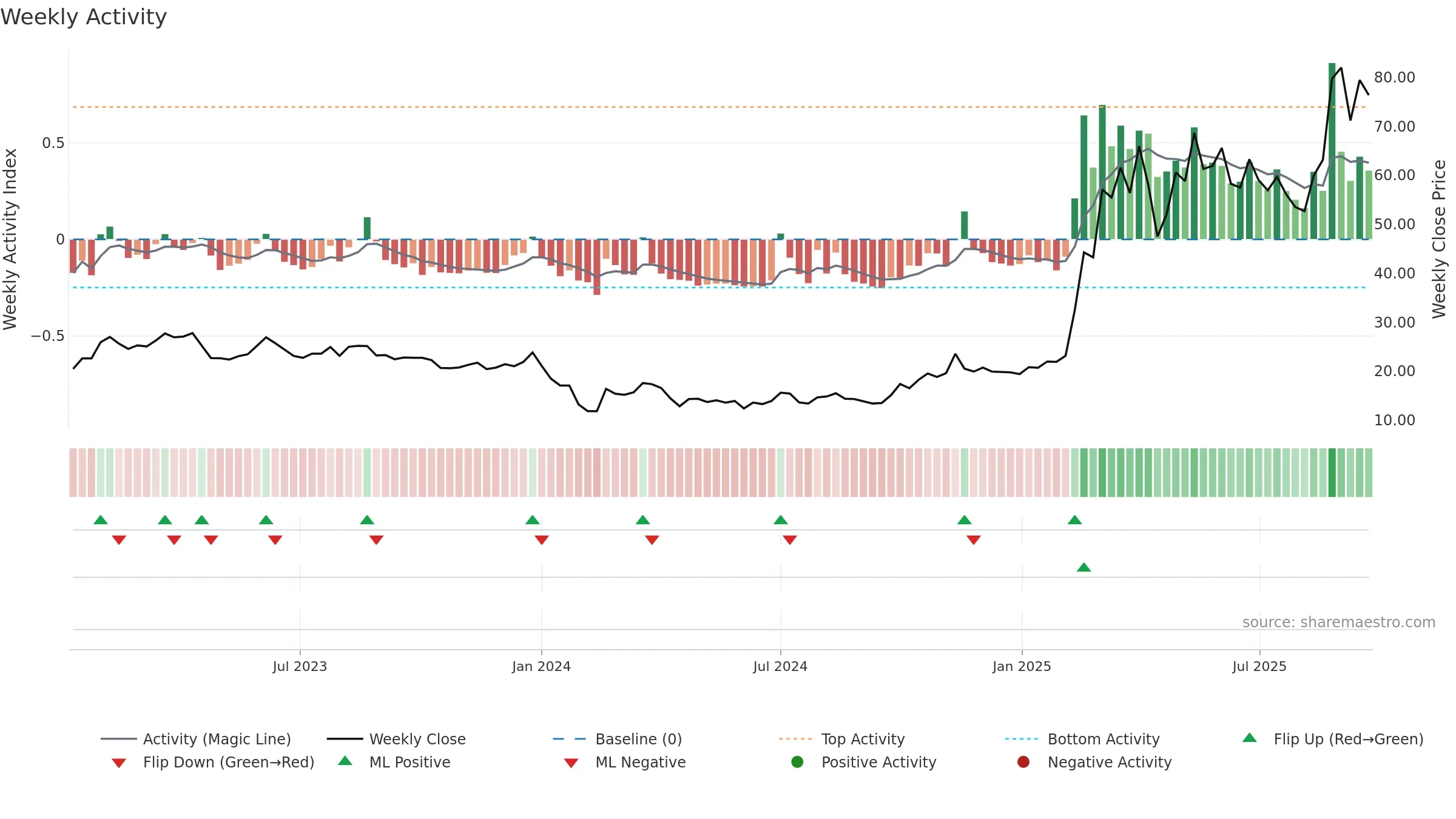Toggle Baseline (0) legend entry

(618, 739)
